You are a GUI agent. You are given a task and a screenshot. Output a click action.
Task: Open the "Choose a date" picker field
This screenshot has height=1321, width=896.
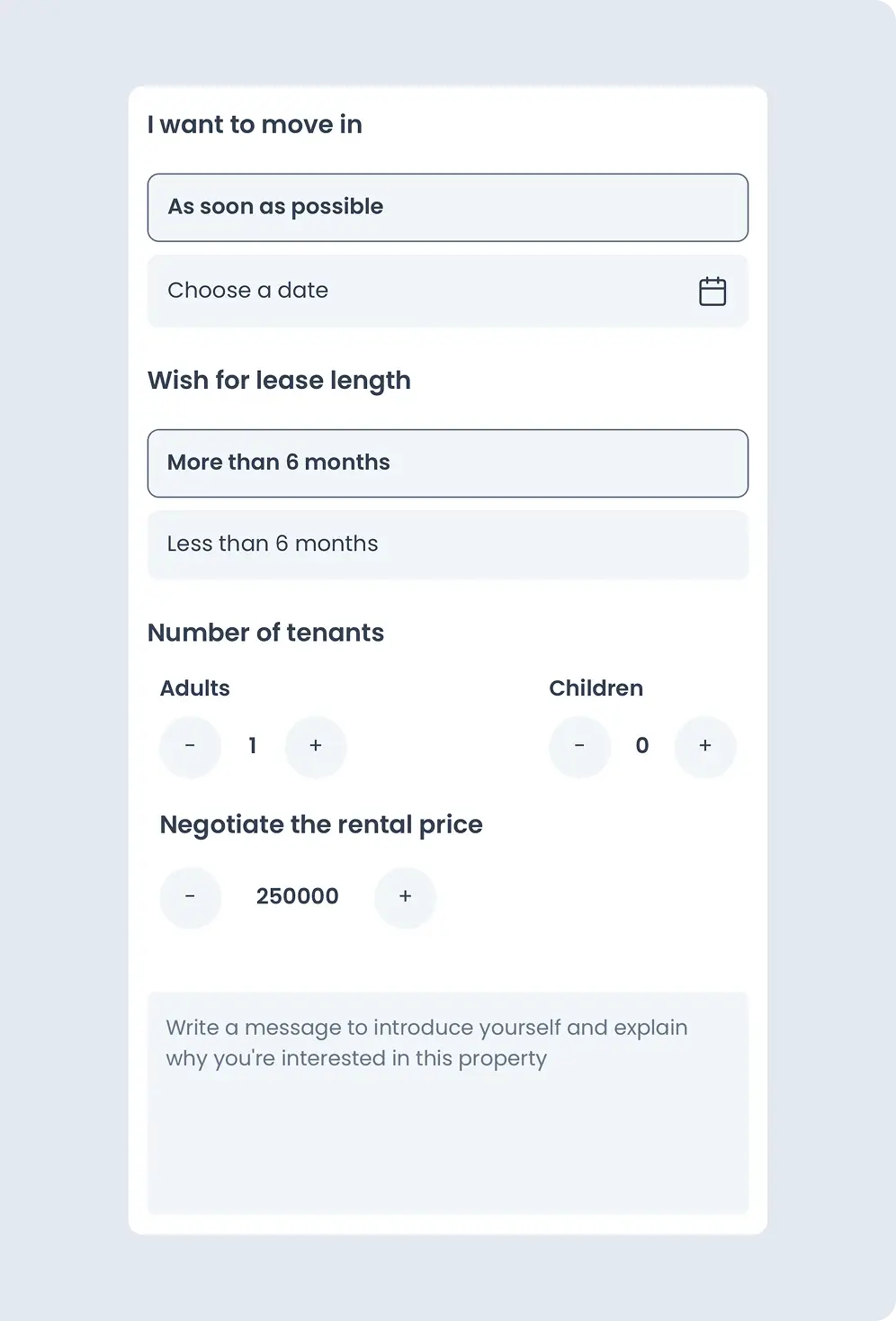[423, 292]
